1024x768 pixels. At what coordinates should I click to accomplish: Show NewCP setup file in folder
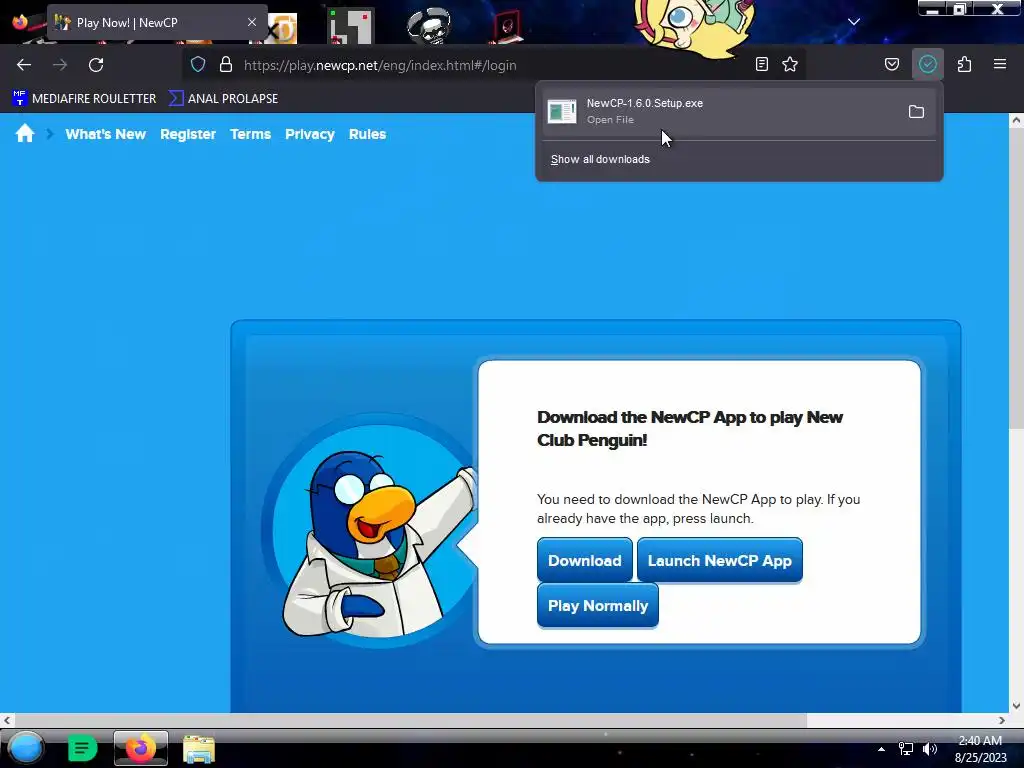[916, 112]
